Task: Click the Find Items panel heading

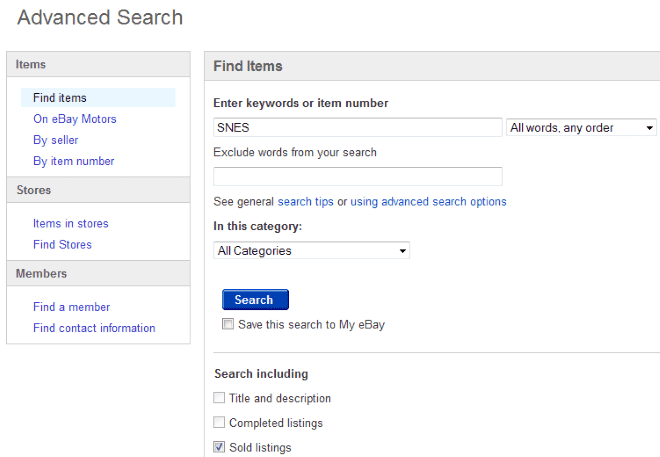Action: click(x=248, y=66)
